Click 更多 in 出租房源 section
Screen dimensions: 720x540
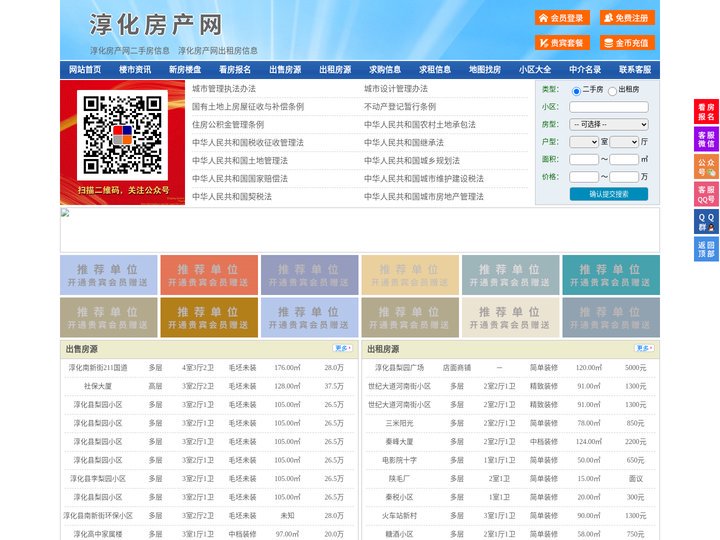coord(644,348)
